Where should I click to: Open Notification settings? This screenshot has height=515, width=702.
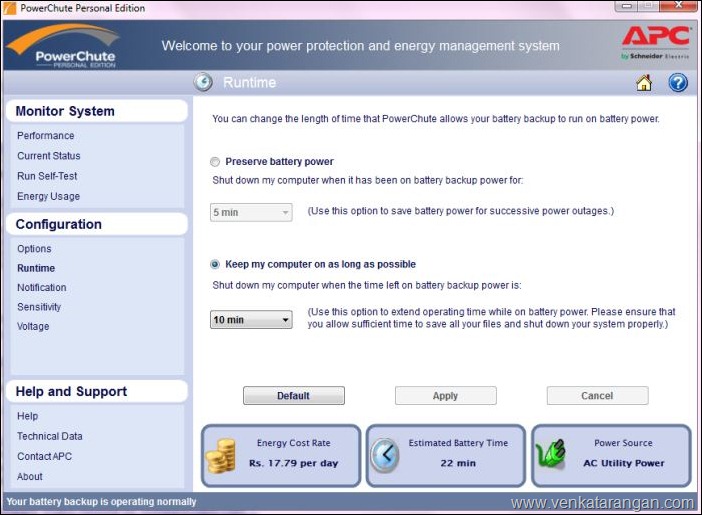(42, 288)
